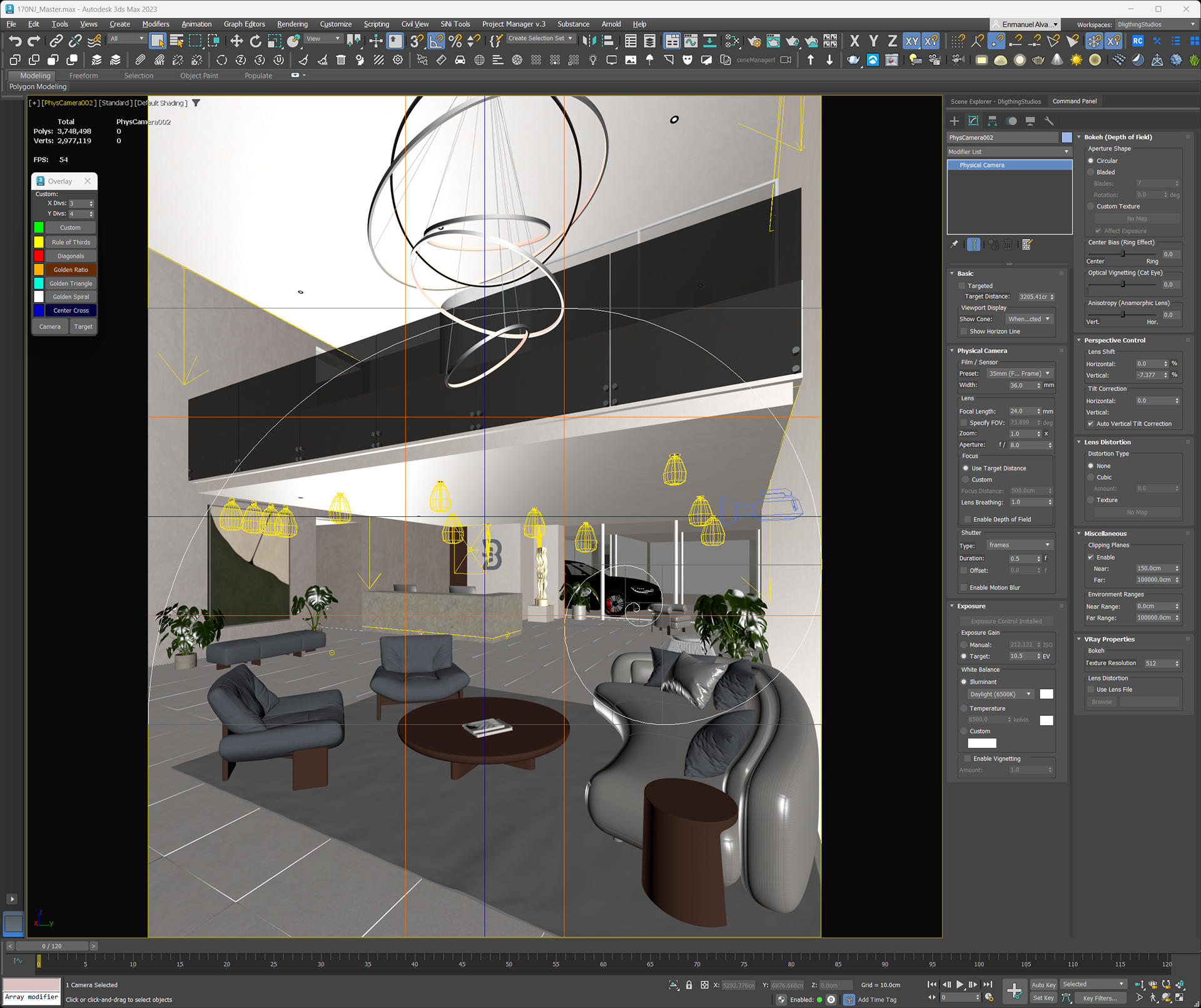1201x1008 pixels.
Task: Switch to Scene Explorer - DligthingStudios tab
Action: pyautogui.click(x=996, y=101)
